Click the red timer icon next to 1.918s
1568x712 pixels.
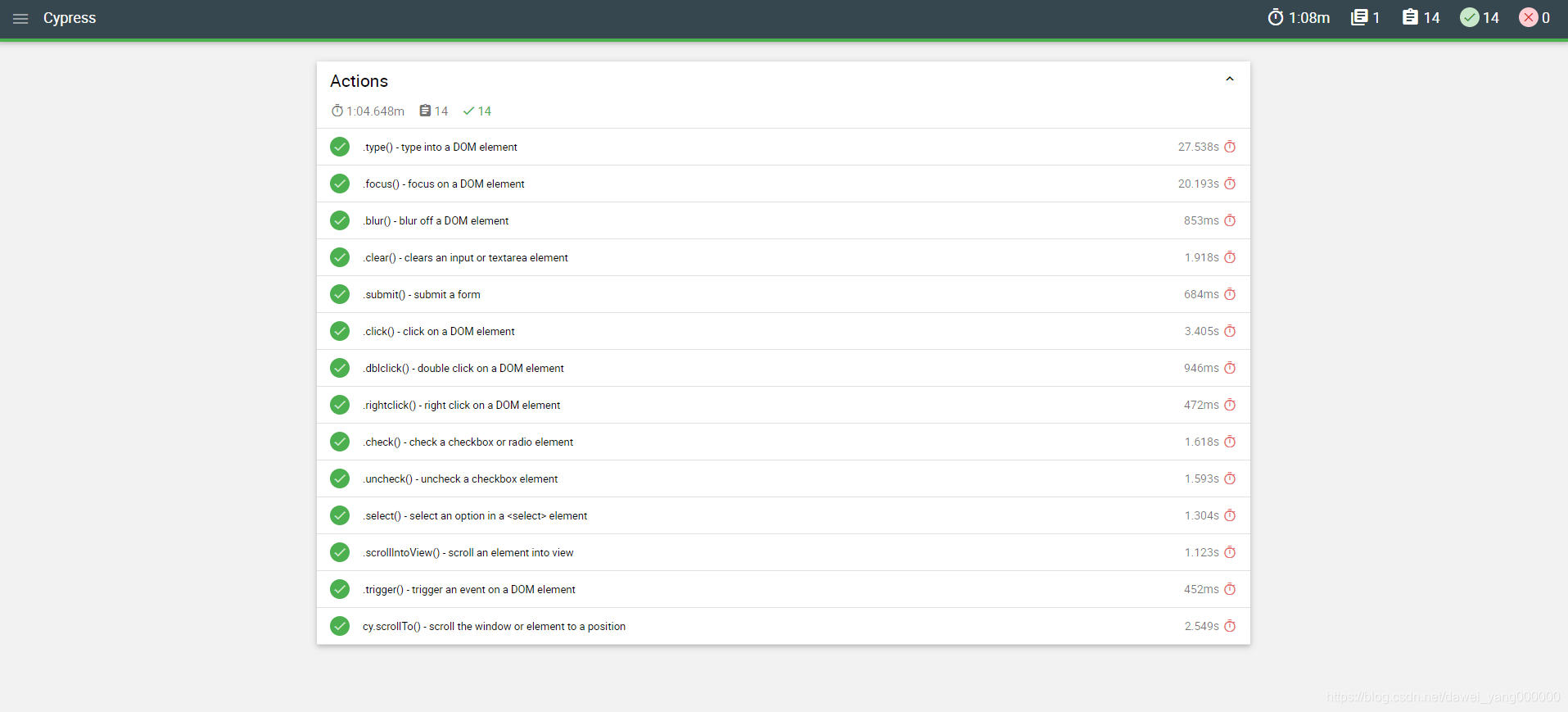point(1230,257)
